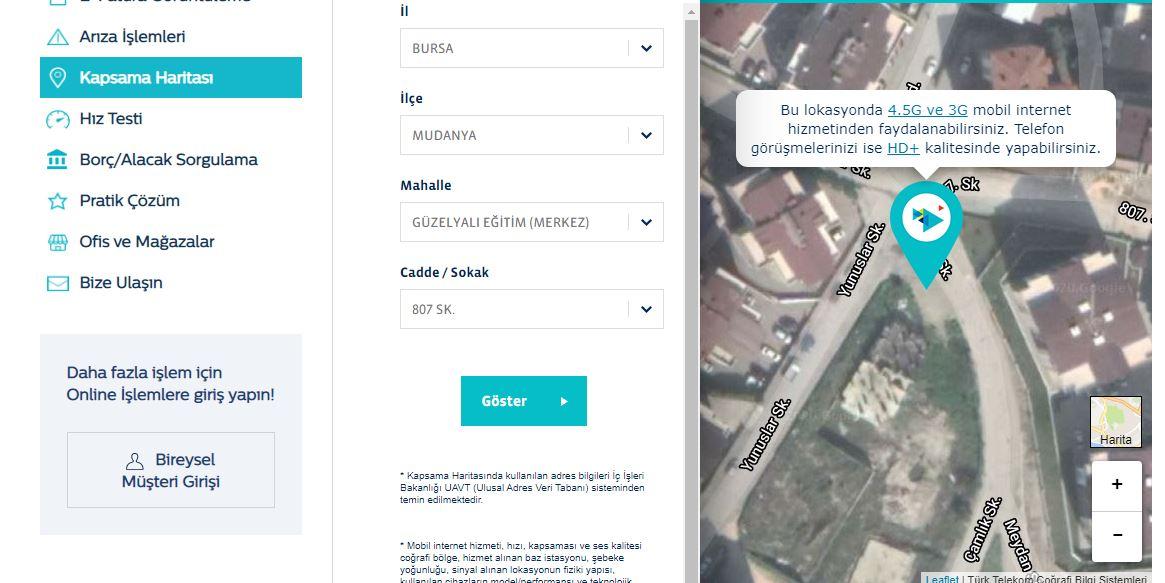Zoom out of the map with minus
This screenshot has width=1165, height=583.
[x=1116, y=535]
